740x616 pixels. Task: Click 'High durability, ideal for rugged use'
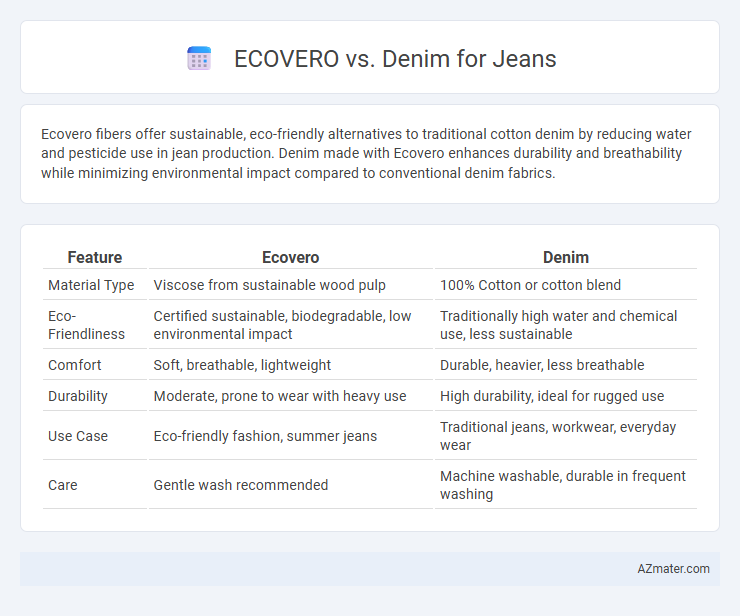pos(552,396)
